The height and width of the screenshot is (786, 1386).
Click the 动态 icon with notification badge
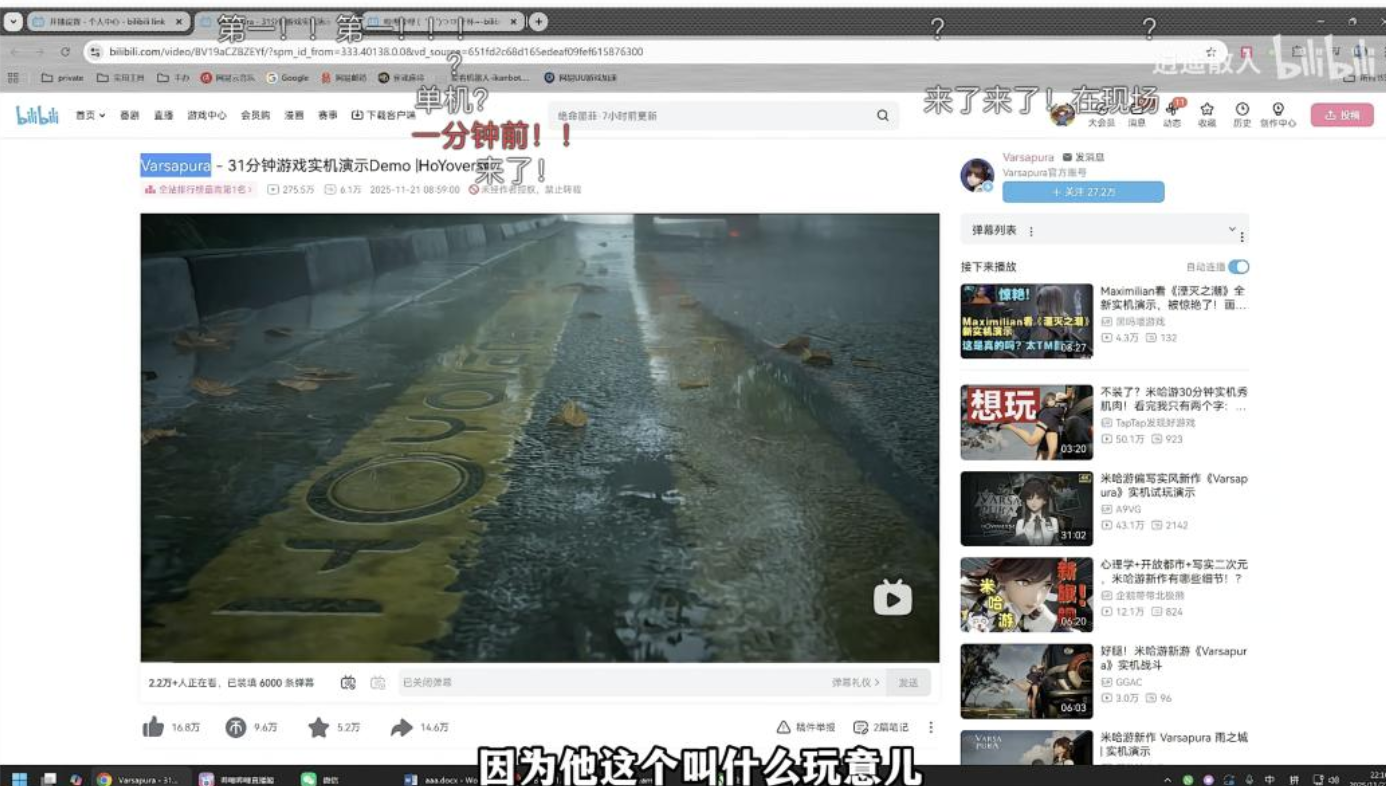(x=1172, y=110)
